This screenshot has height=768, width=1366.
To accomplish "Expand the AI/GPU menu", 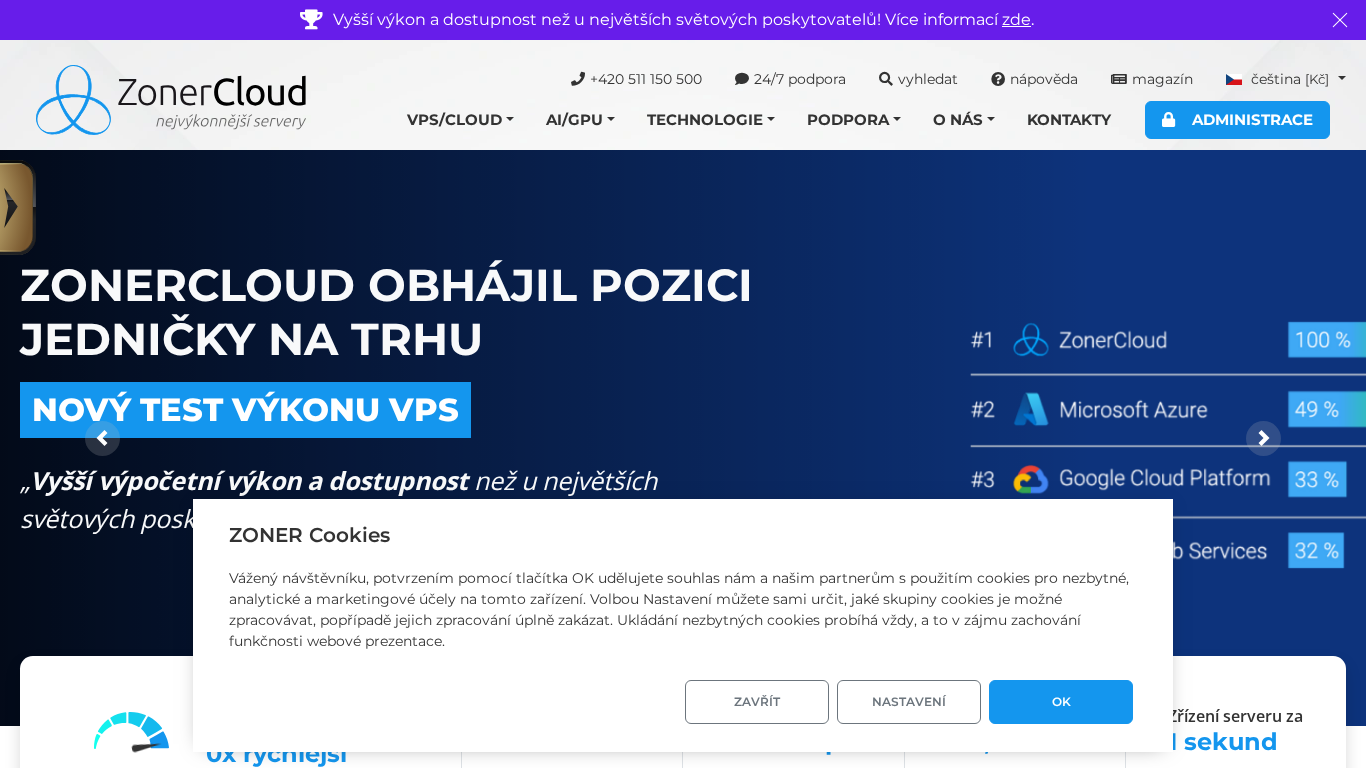I will point(580,120).
